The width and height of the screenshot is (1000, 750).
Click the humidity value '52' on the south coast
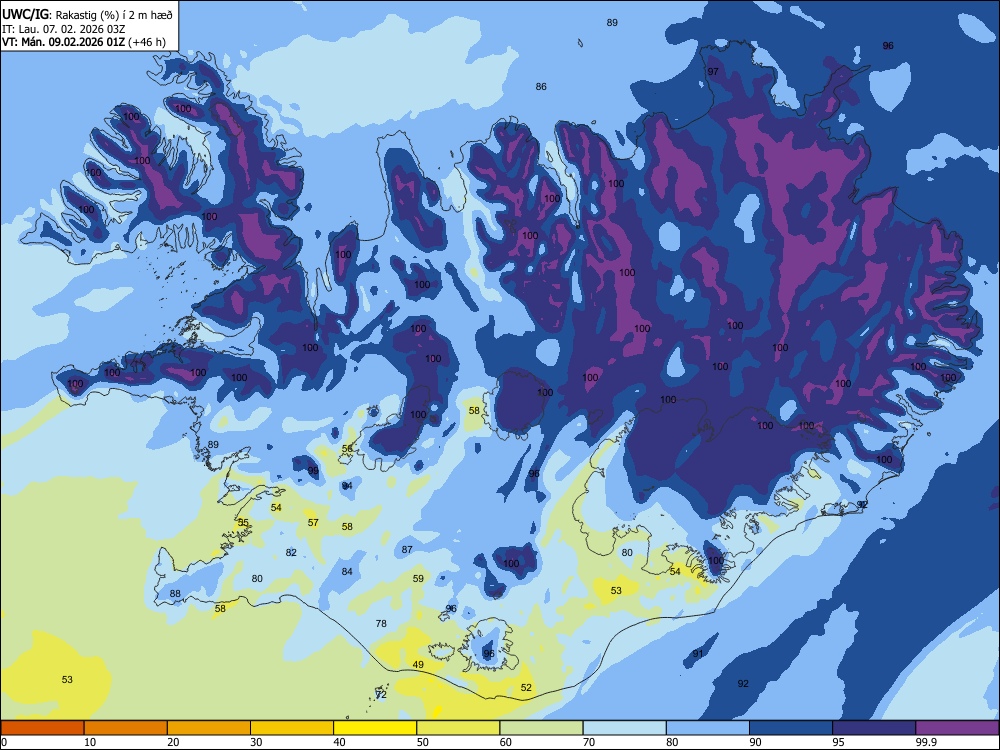tap(526, 688)
